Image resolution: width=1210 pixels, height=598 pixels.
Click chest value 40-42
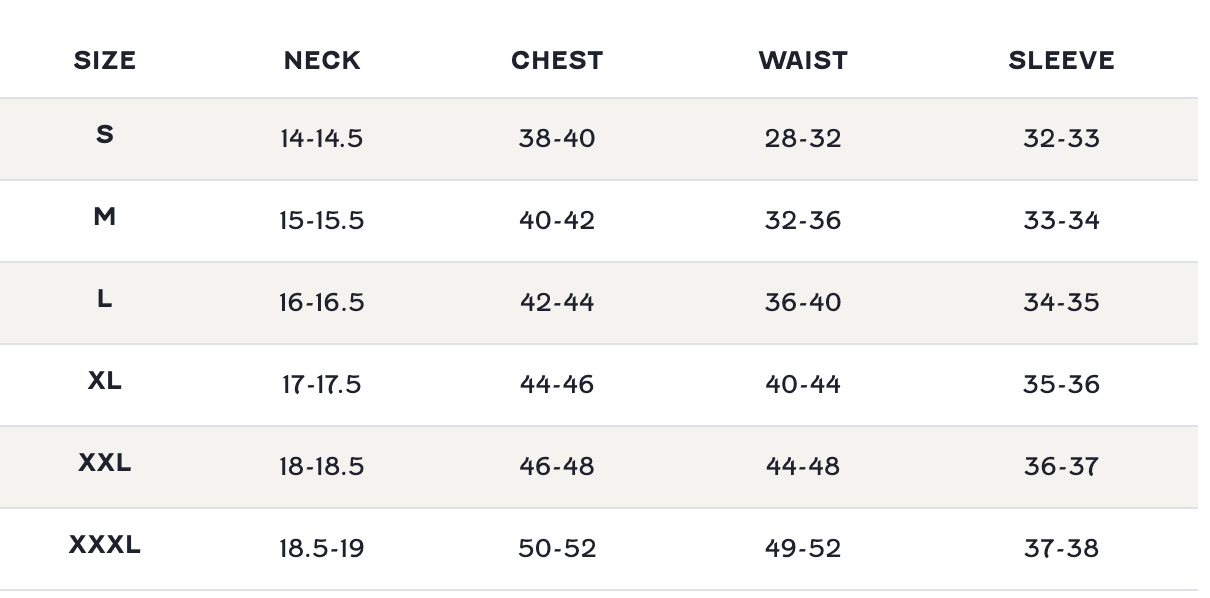pos(557,220)
